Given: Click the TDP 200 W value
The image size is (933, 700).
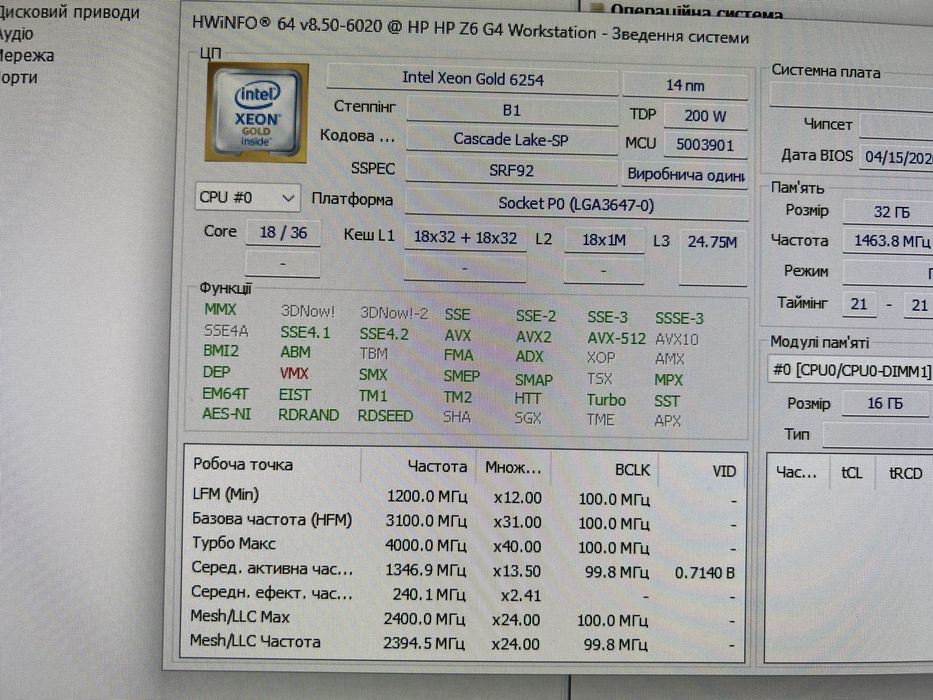Looking at the screenshot, I should (x=705, y=115).
